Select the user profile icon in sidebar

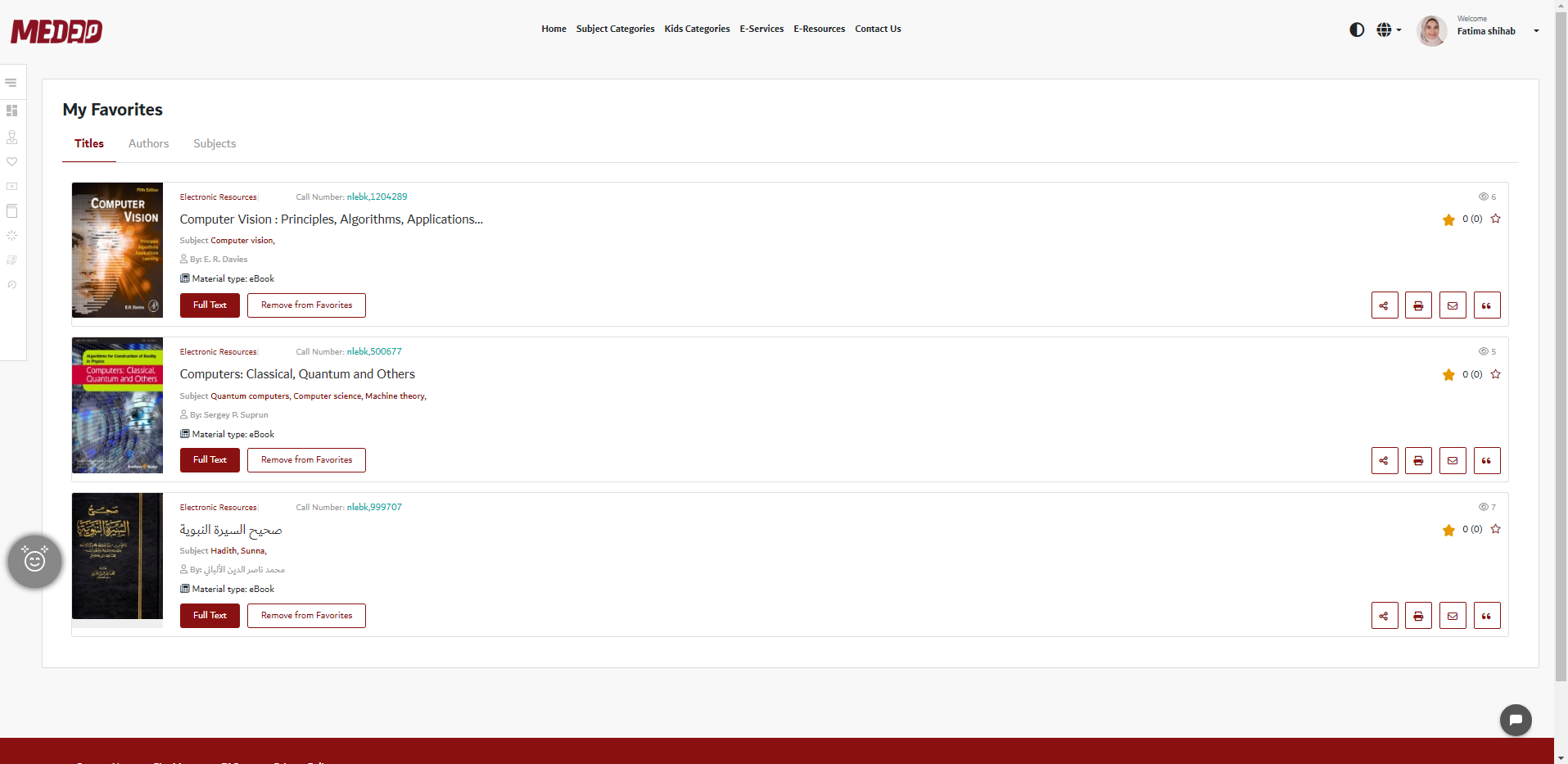11,137
